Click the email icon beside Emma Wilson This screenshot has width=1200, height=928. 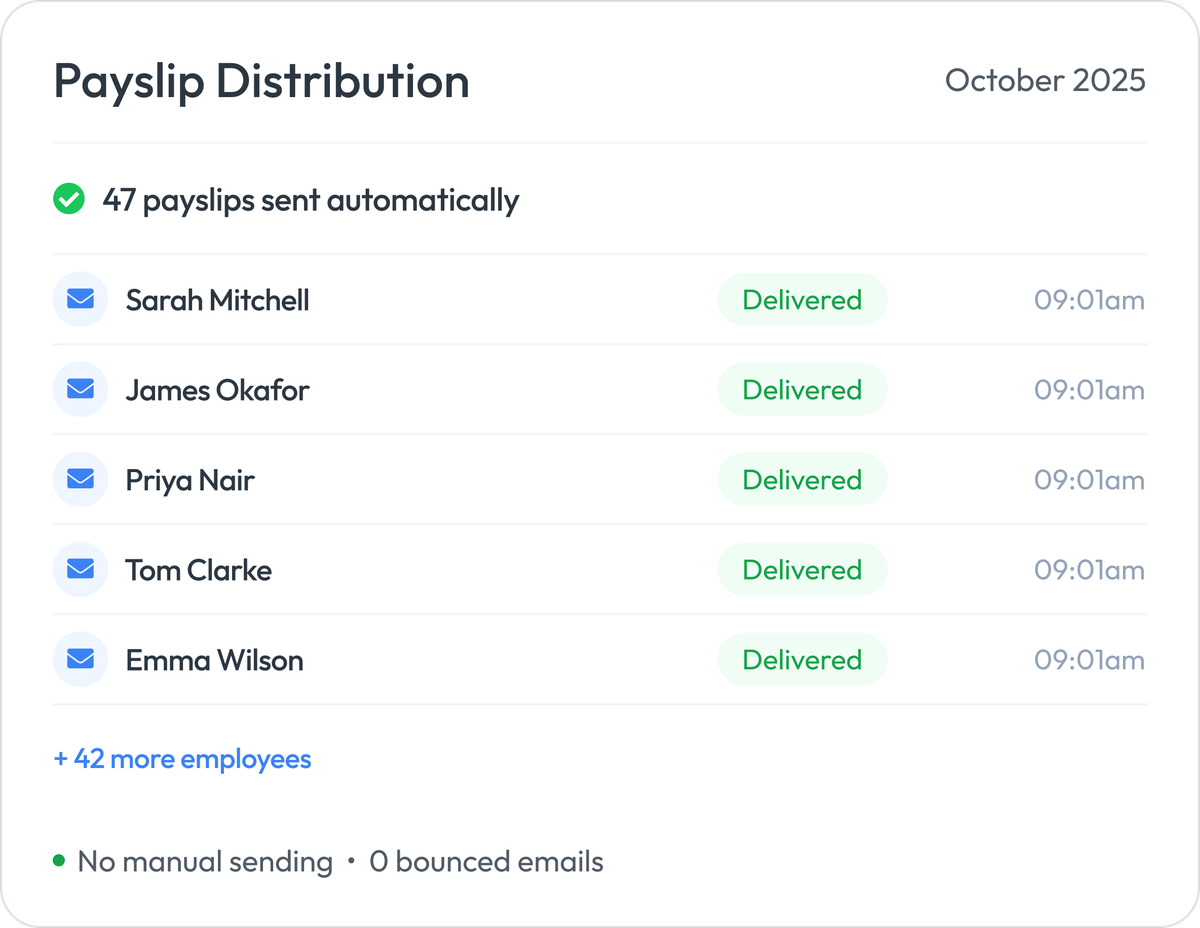[x=80, y=659]
